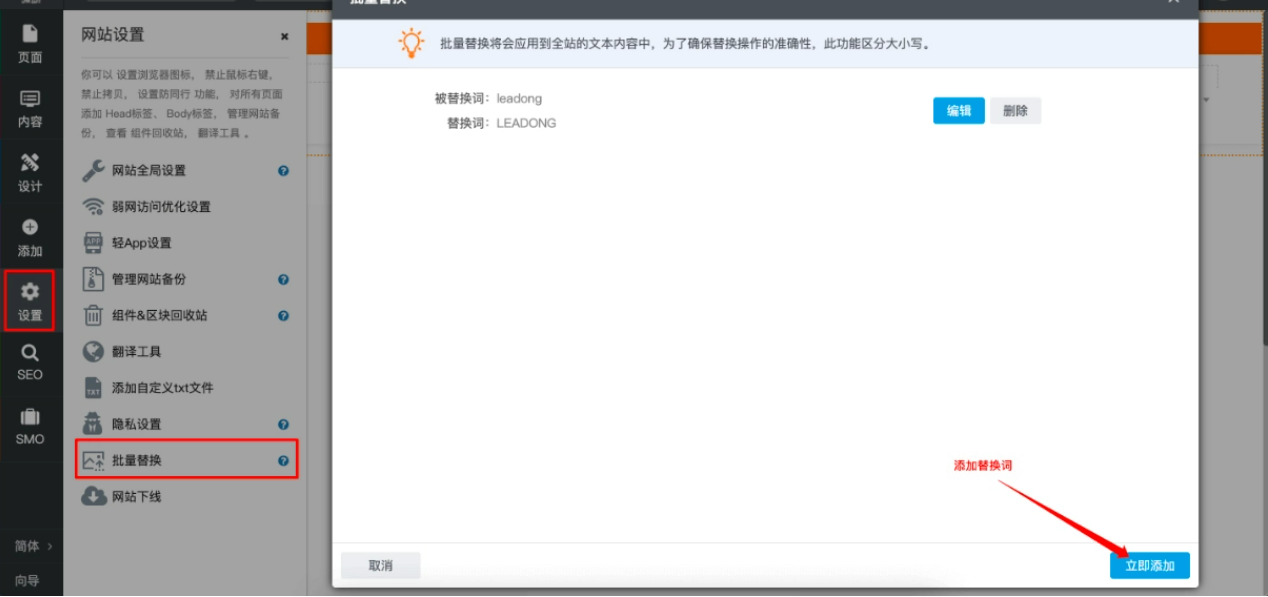Open 轻App设置 menu item
Screen dimensions: 1268x597
coord(142,243)
